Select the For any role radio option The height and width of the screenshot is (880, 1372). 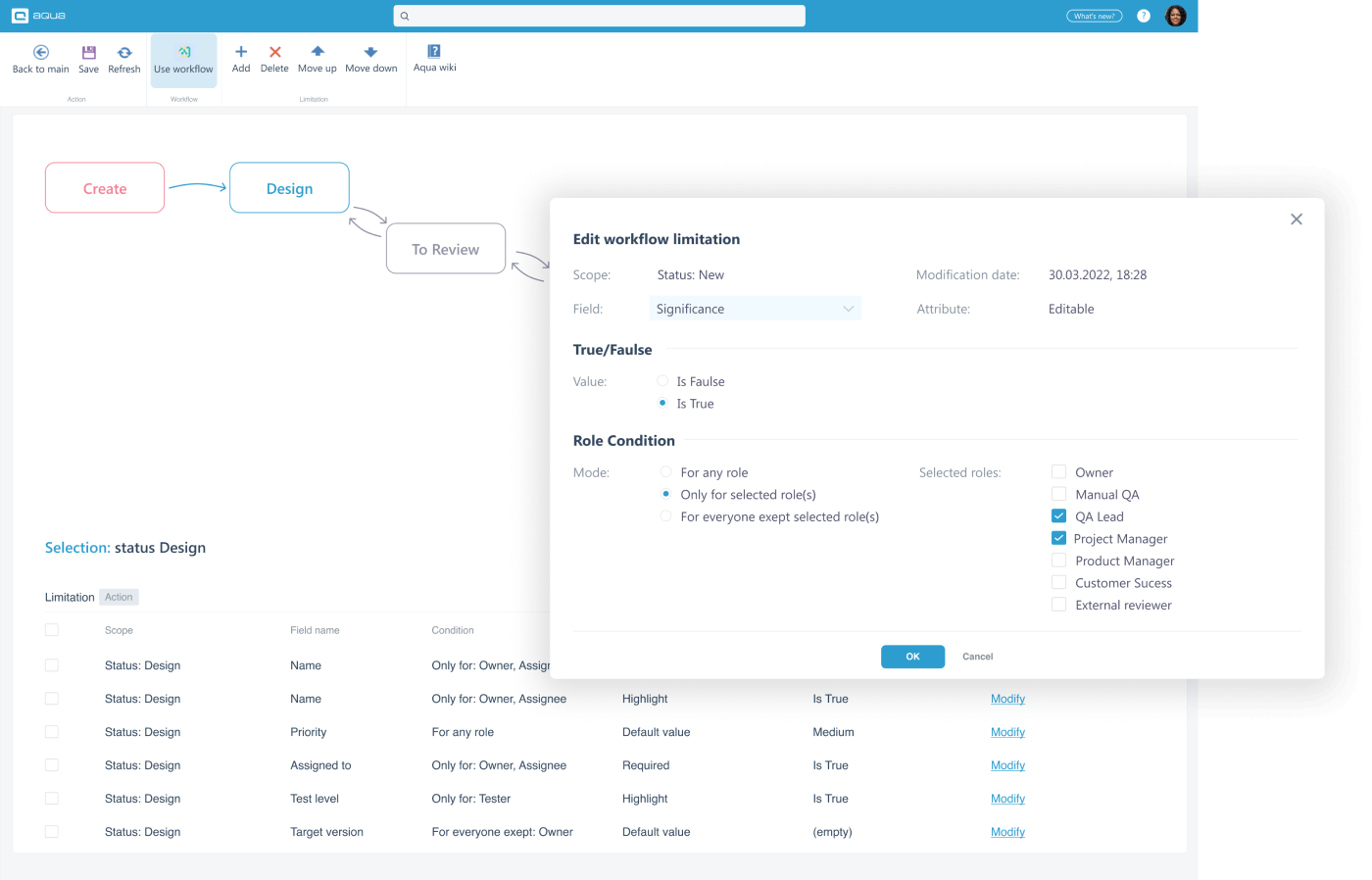coord(666,472)
